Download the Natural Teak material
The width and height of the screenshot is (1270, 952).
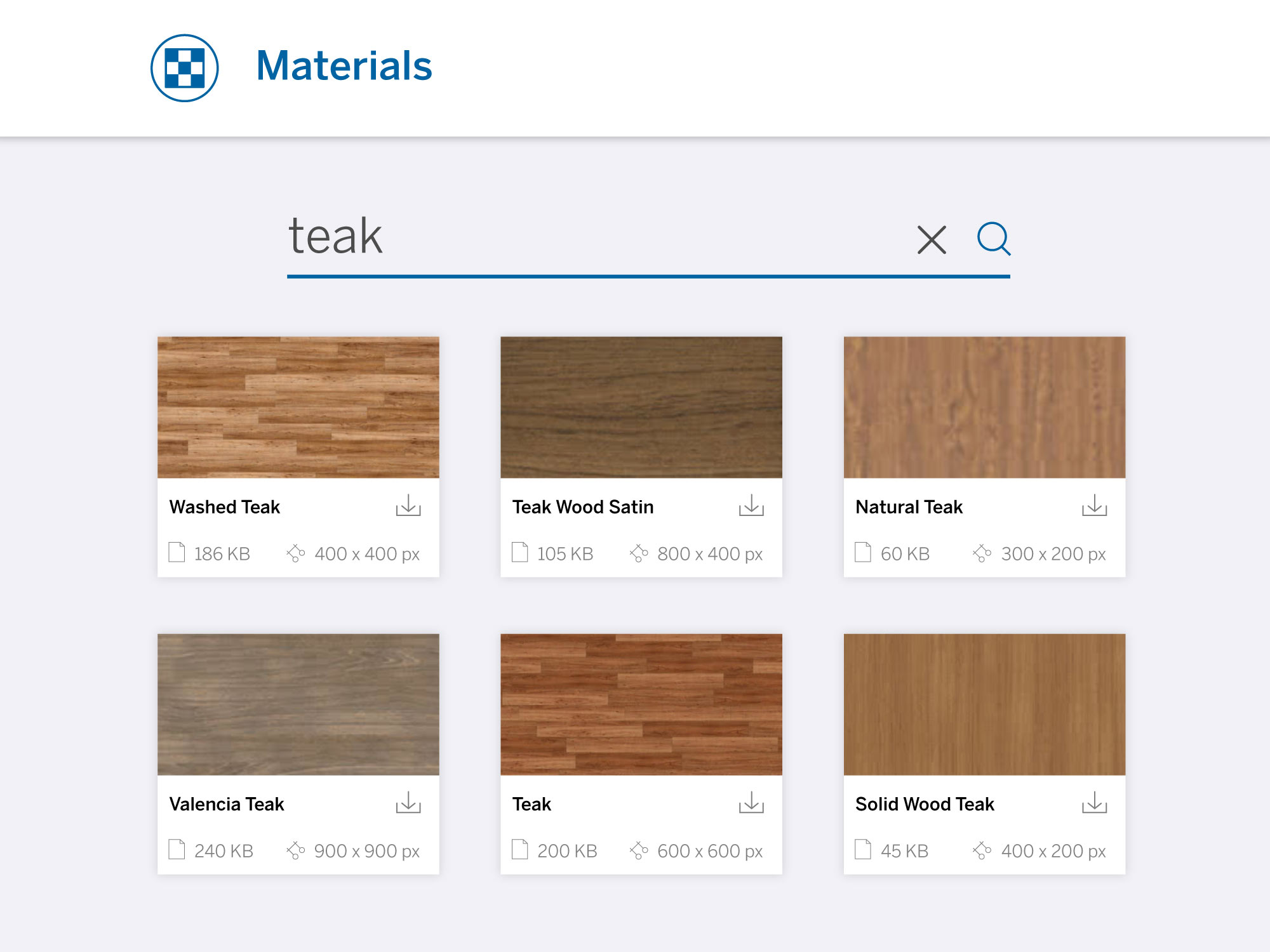(x=1095, y=506)
